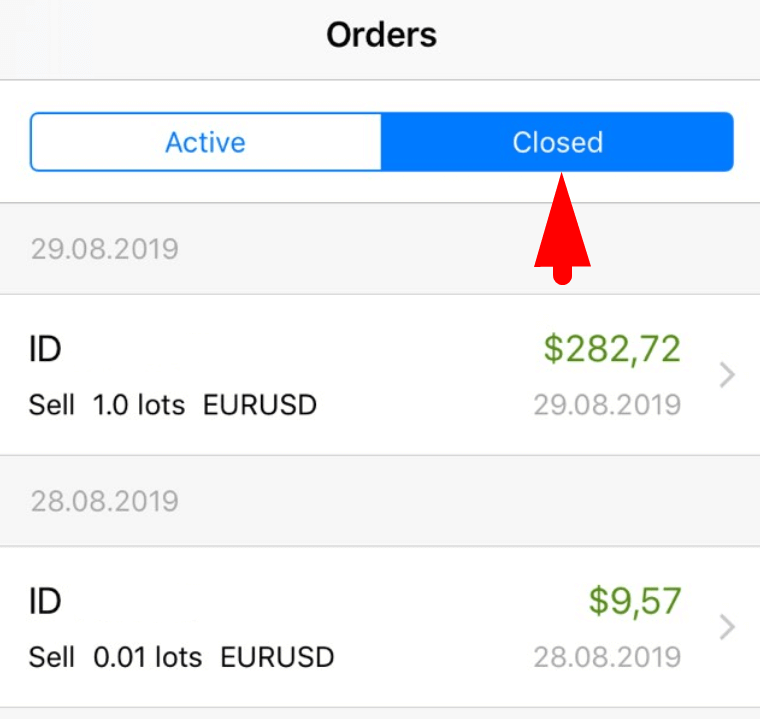This screenshot has width=760, height=719.
Task: Click the 29.08.2019 gray section header
Action: [x=105, y=249]
